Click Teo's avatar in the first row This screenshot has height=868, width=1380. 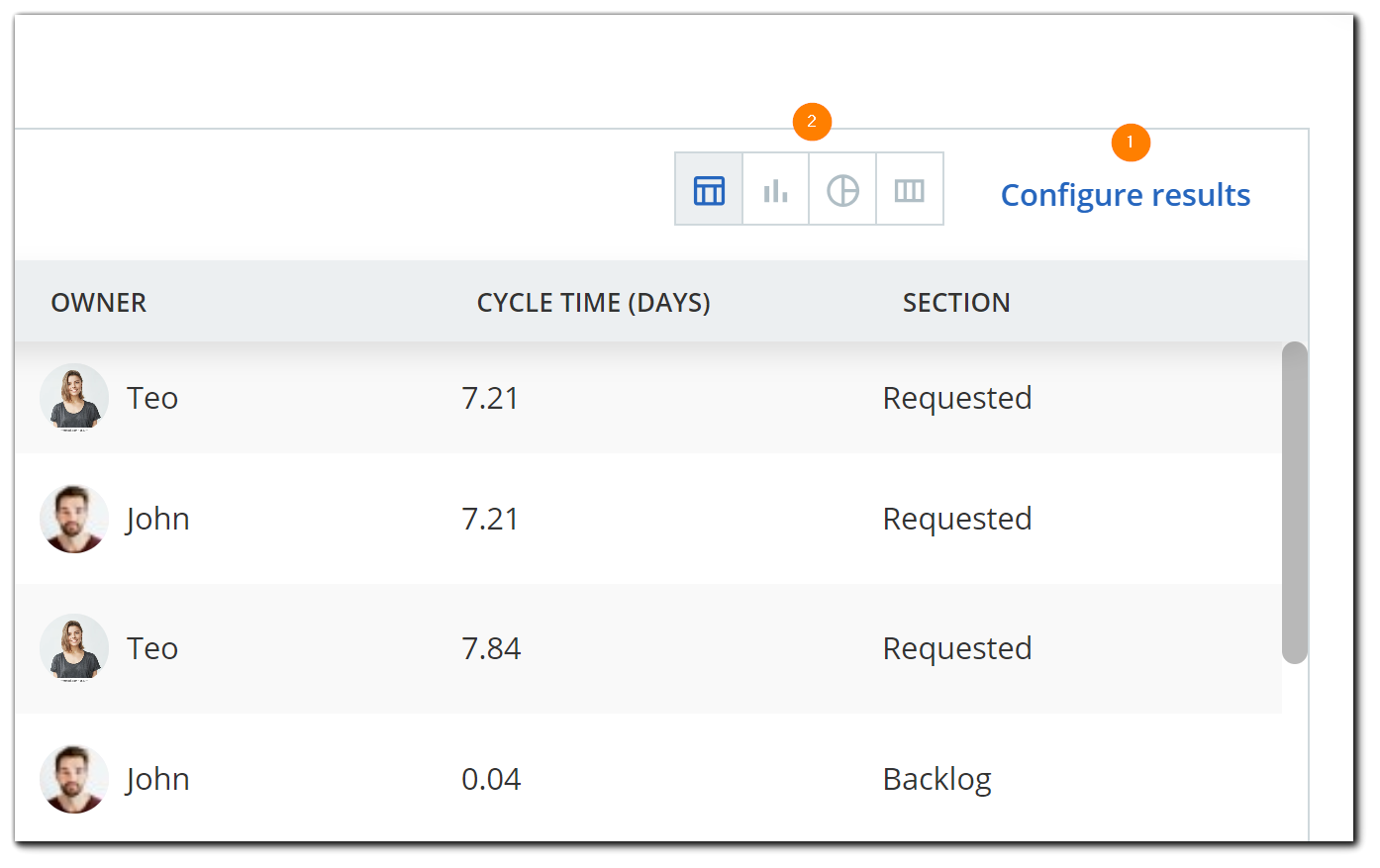[x=74, y=398]
